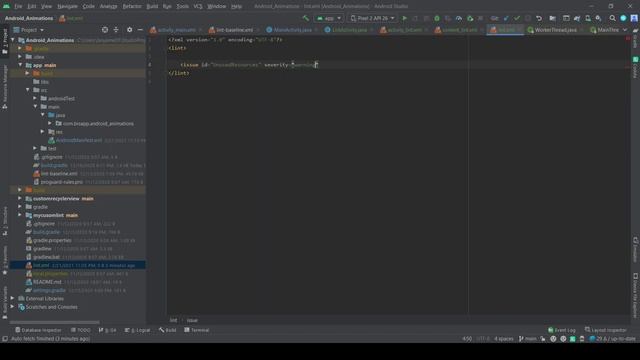Place cursor on the closing lint tag line

tap(179, 73)
